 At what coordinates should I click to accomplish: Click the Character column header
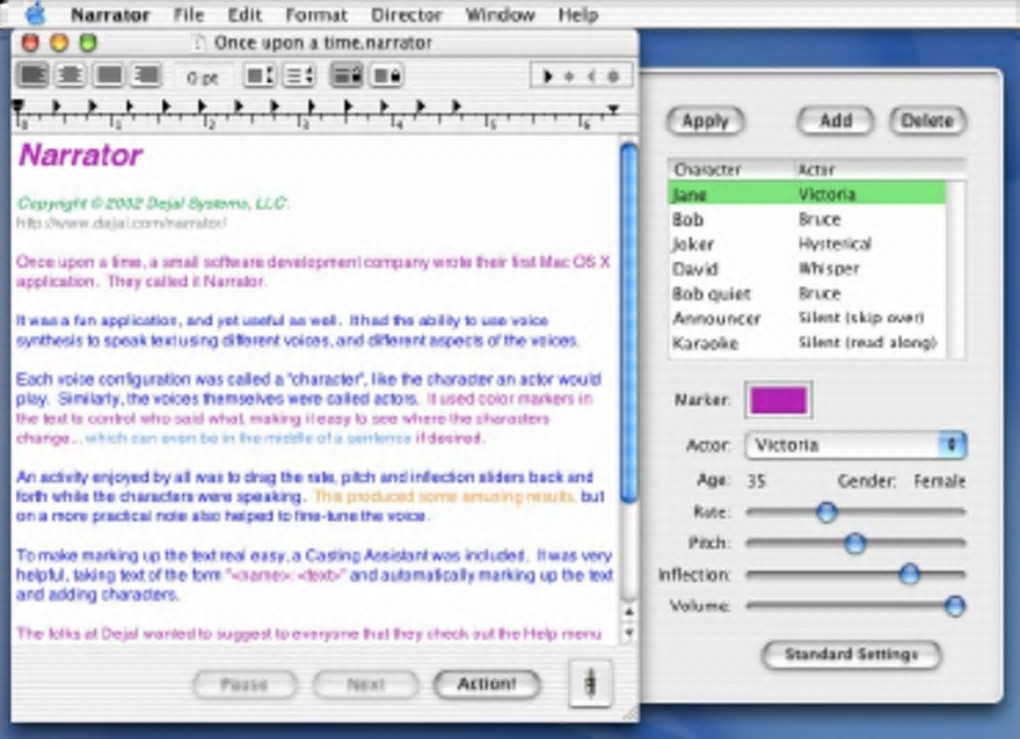[x=731, y=170]
